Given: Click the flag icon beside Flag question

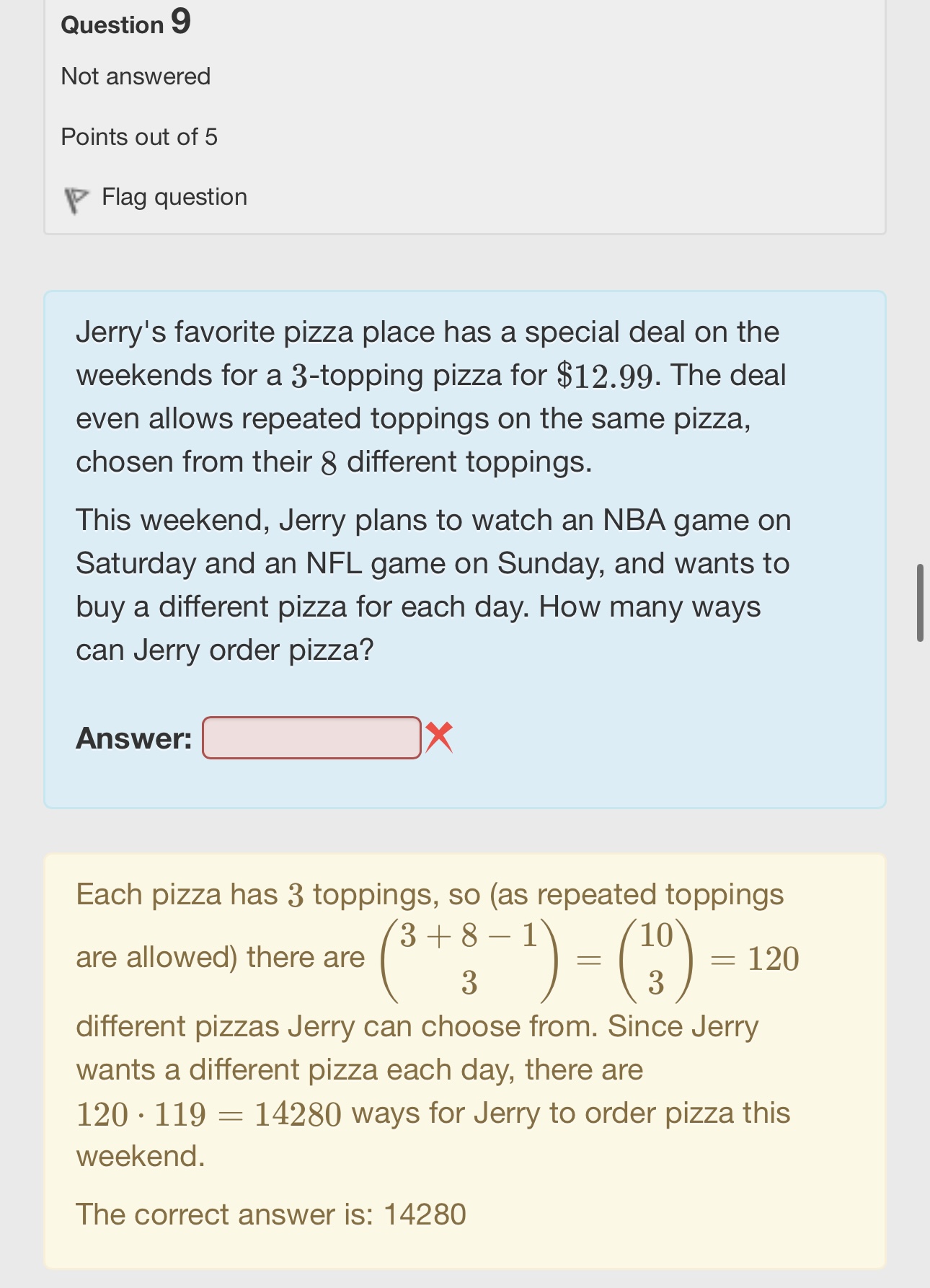Looking at the screenshot, I should [x=76, y=199].
